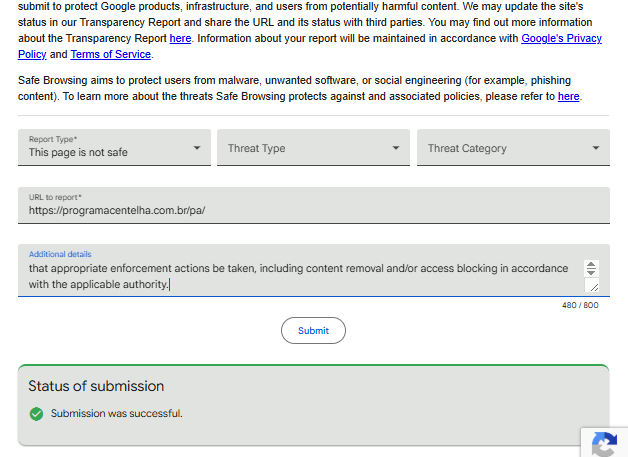Submit the report form
The height and width of the screenshot is (457, 628).
click(313, 330)
